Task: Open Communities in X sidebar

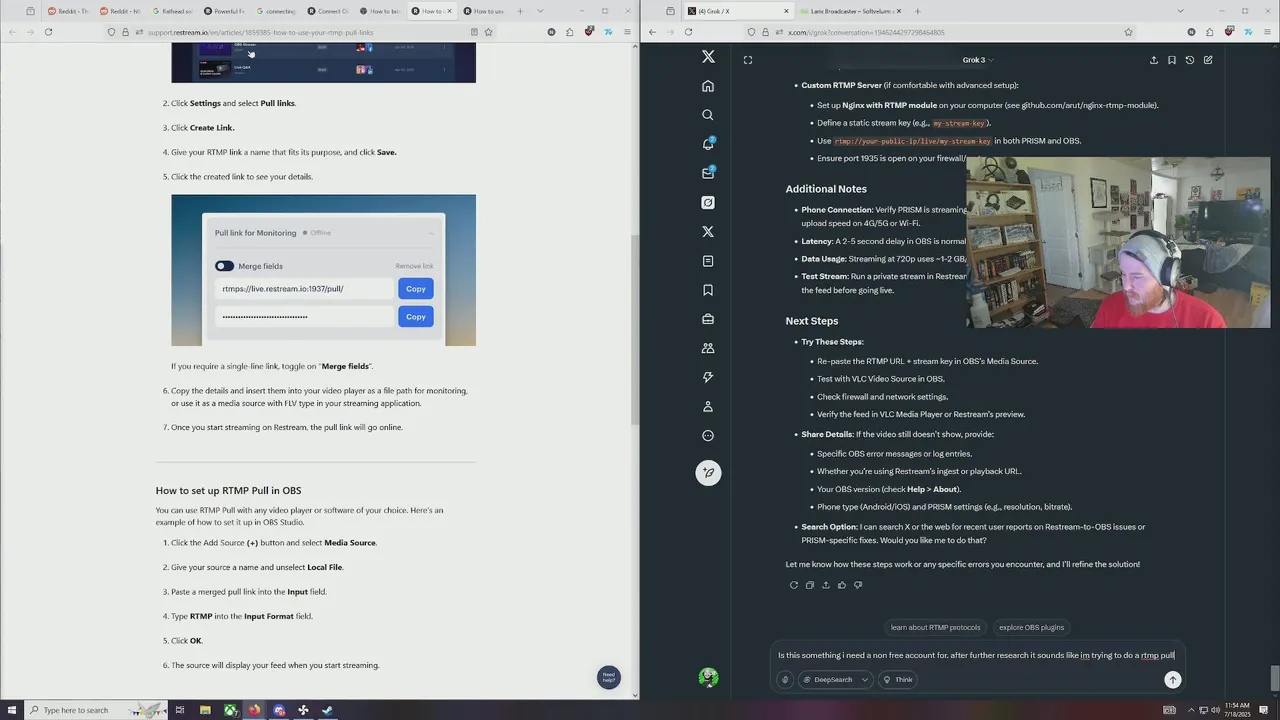Action: pos(708,348)
